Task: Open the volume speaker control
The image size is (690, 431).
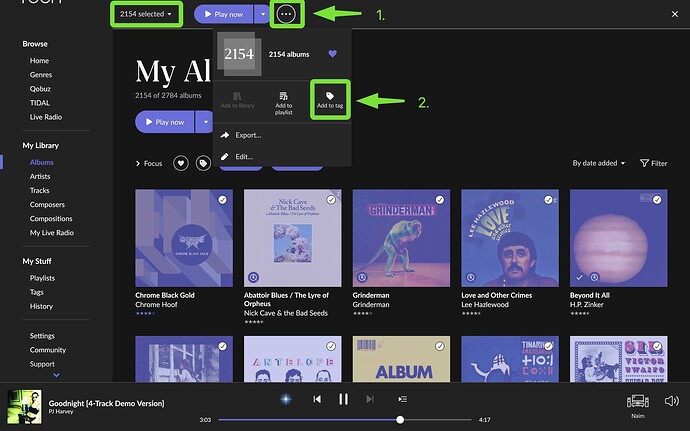Action: point(672,401)
